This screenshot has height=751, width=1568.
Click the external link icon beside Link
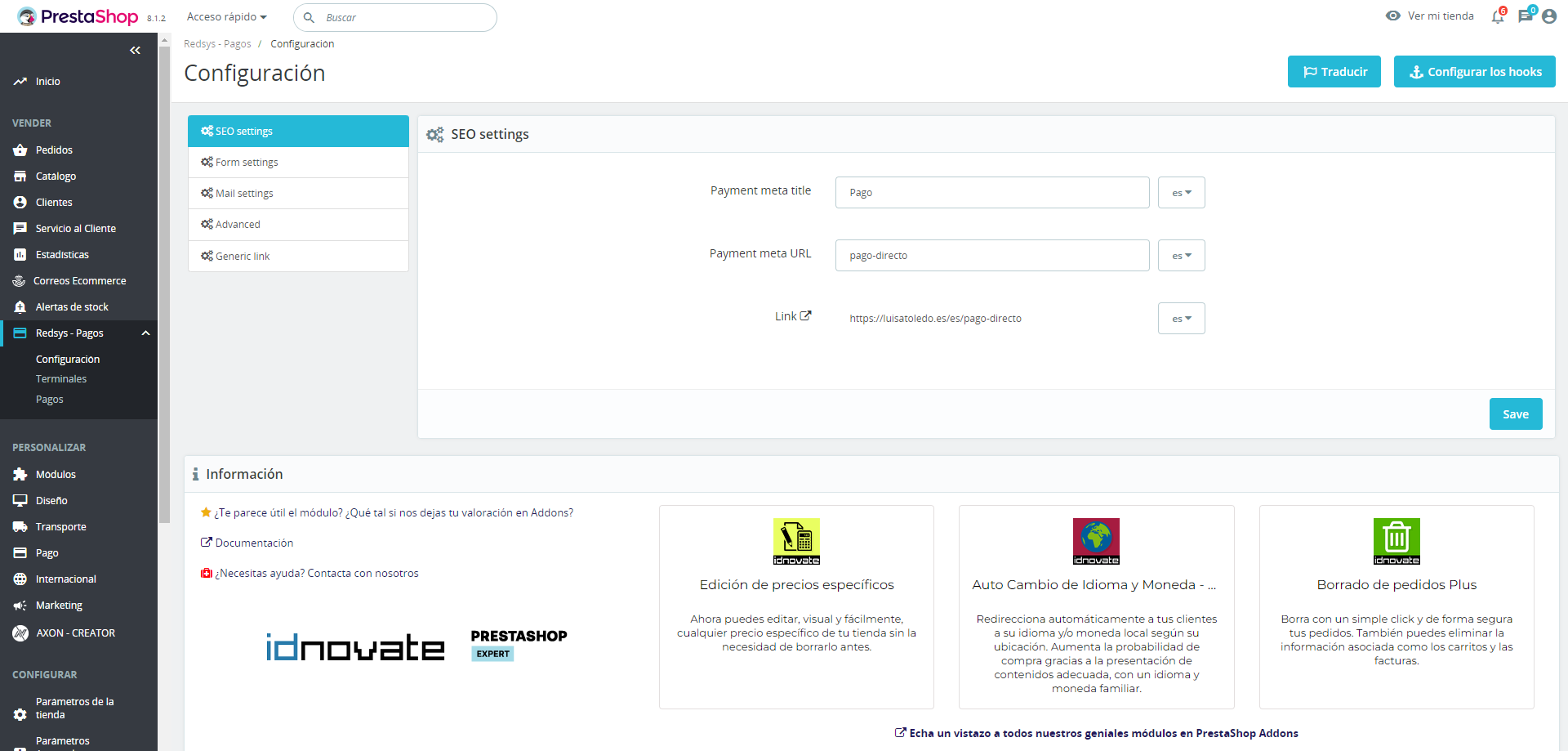coord(805,316)
